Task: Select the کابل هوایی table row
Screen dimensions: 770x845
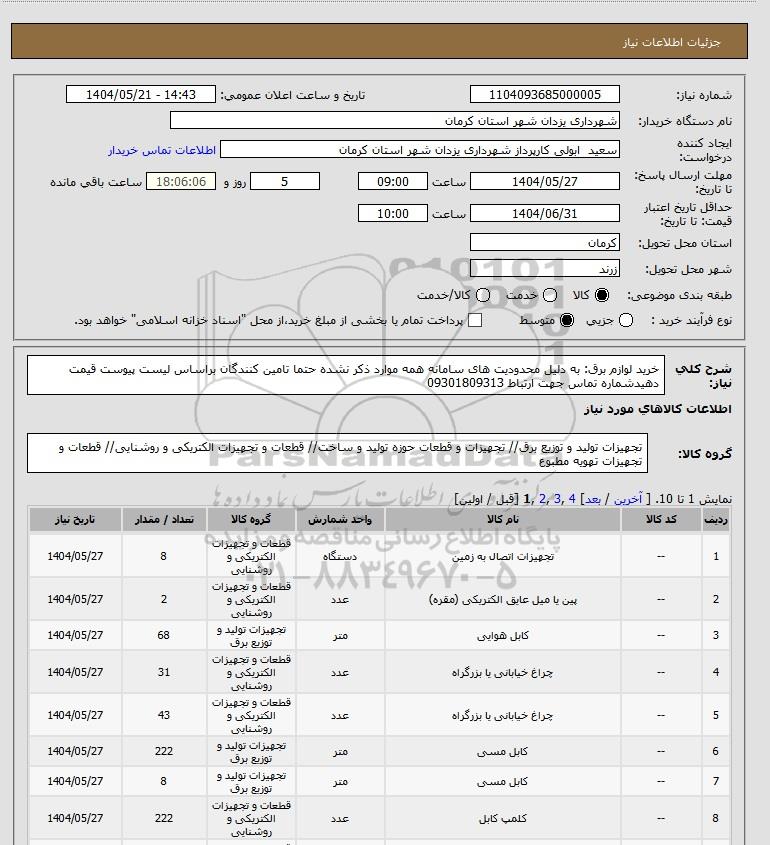Action: (379, 635)
